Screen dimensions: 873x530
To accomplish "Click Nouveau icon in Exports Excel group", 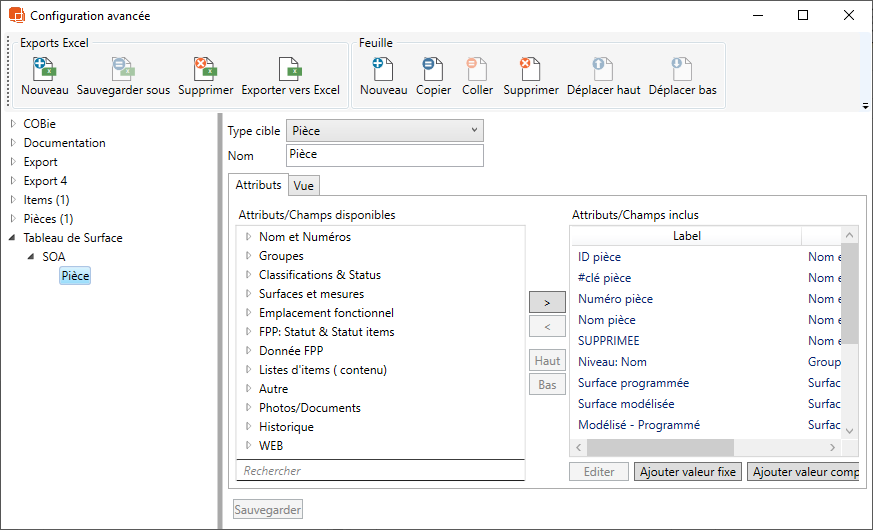I will click(x=44, y=69).
